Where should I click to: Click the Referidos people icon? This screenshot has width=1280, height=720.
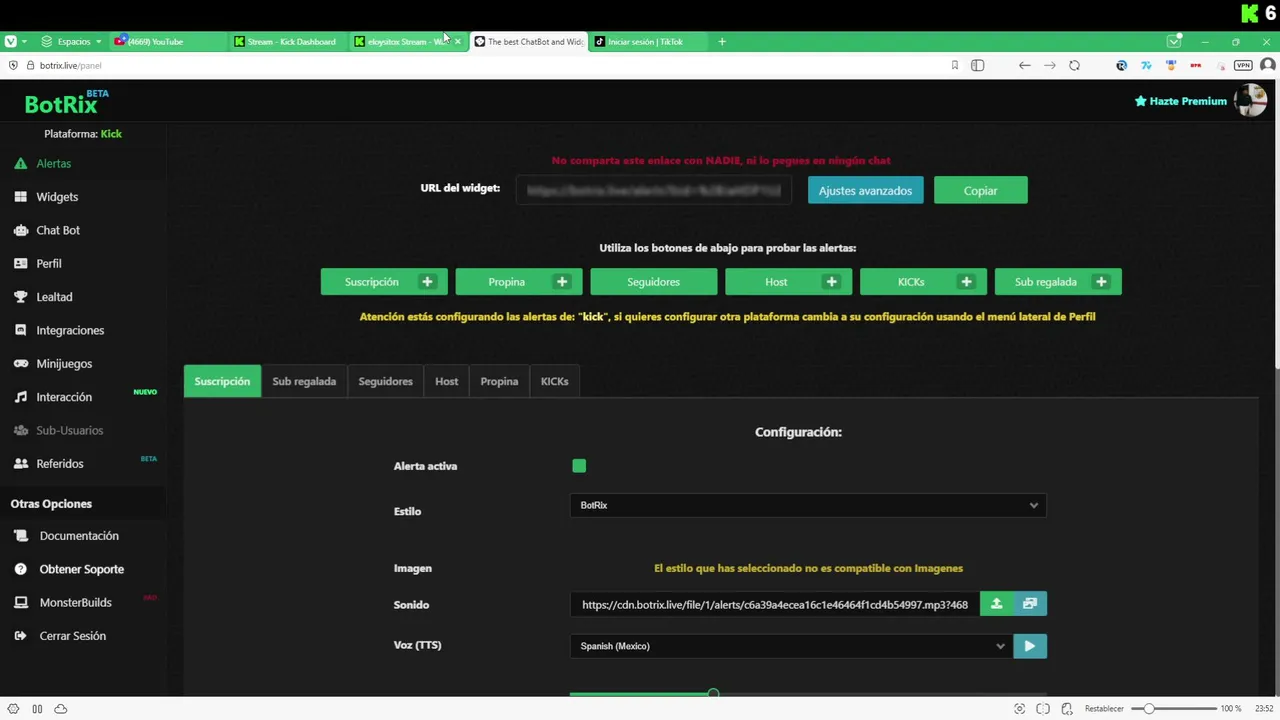tap(20, 464)
